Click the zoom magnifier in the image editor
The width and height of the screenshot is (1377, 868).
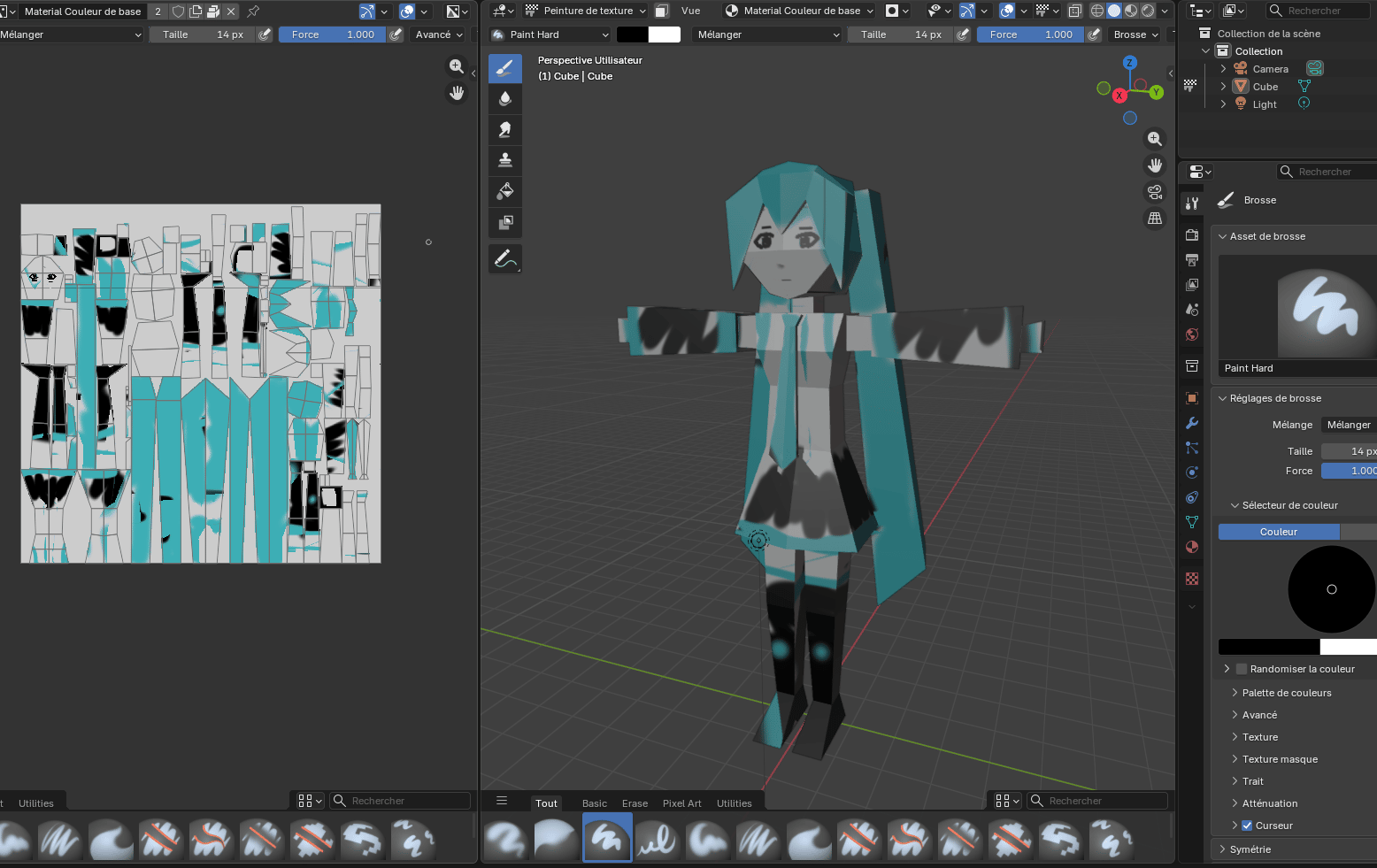click(457, 66)
